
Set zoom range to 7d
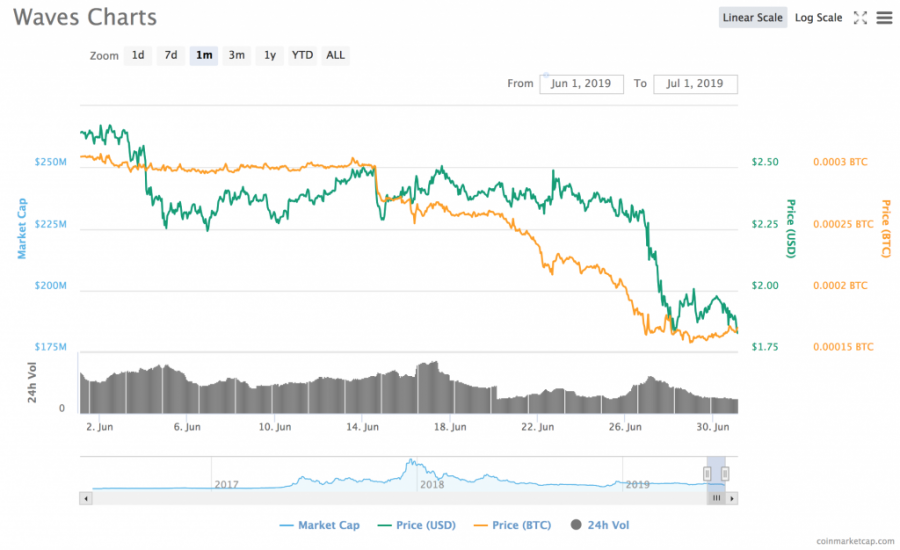[x=171, y=55]
